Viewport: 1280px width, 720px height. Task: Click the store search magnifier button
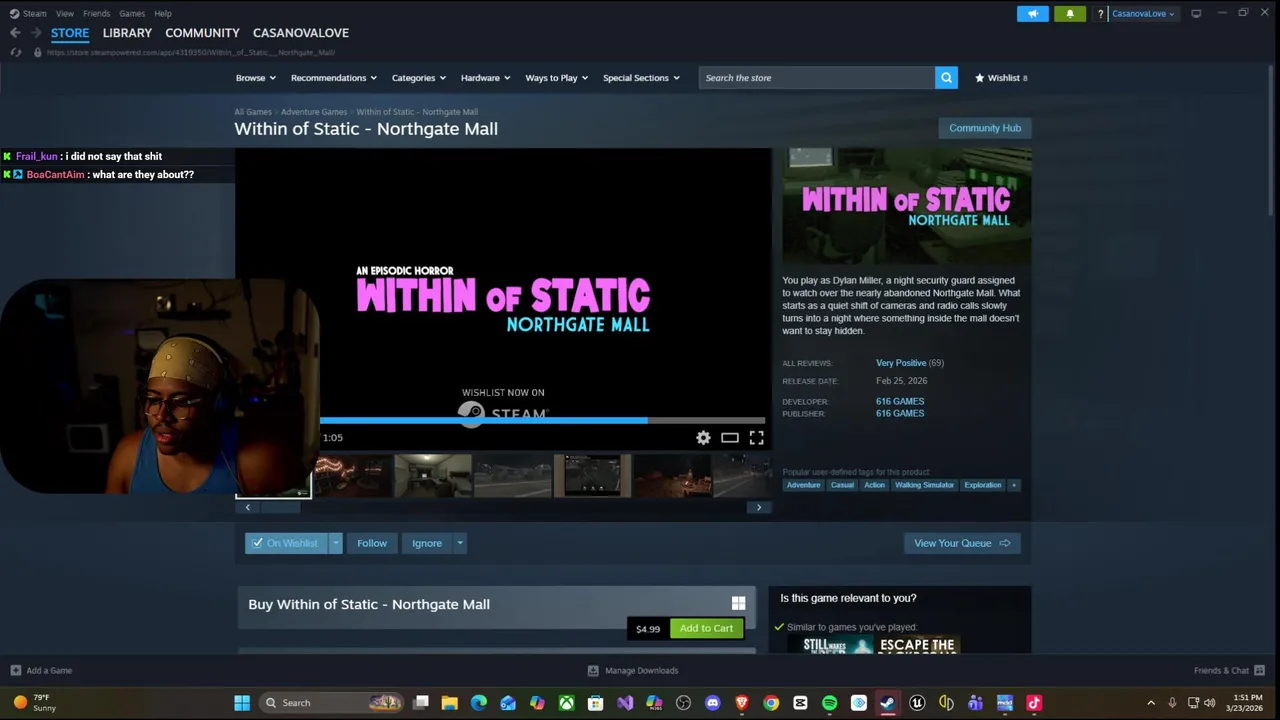(946, 78)
